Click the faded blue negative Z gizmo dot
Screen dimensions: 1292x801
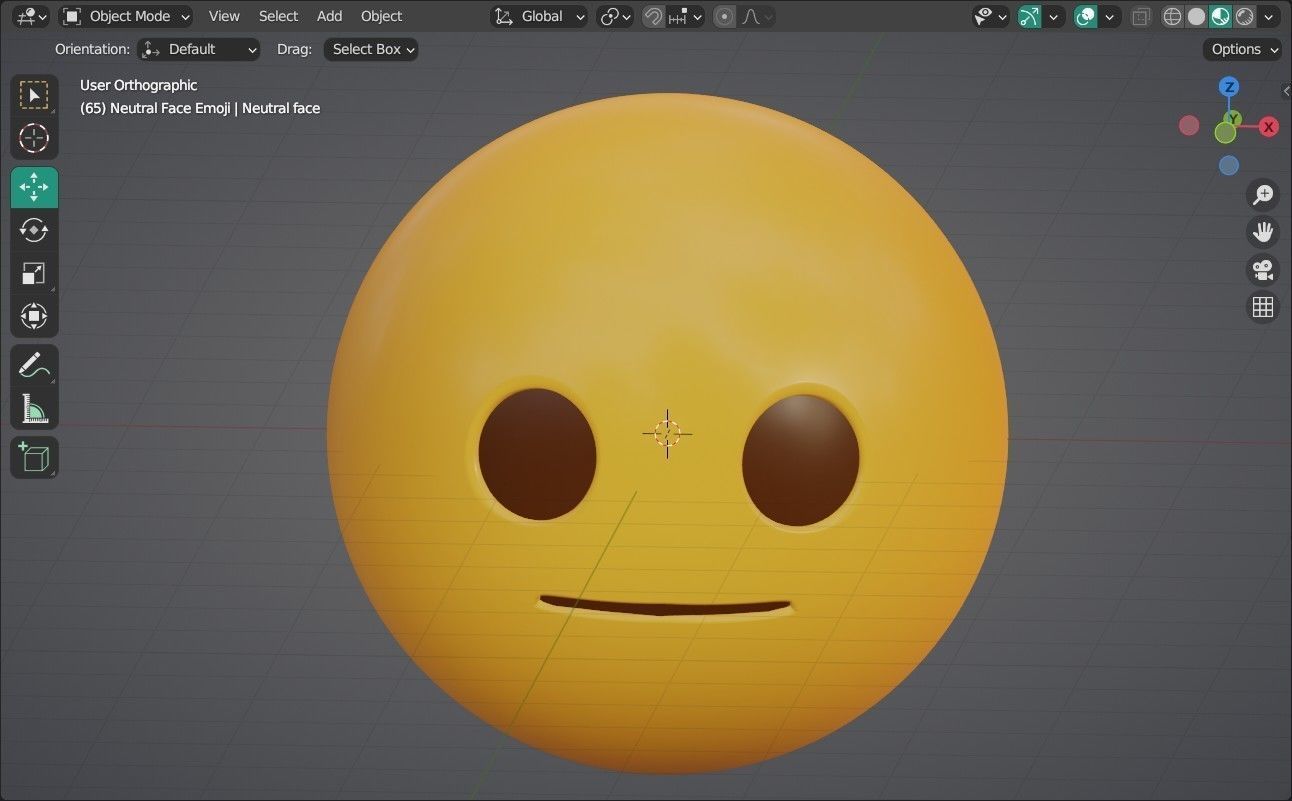(1229, 165)
